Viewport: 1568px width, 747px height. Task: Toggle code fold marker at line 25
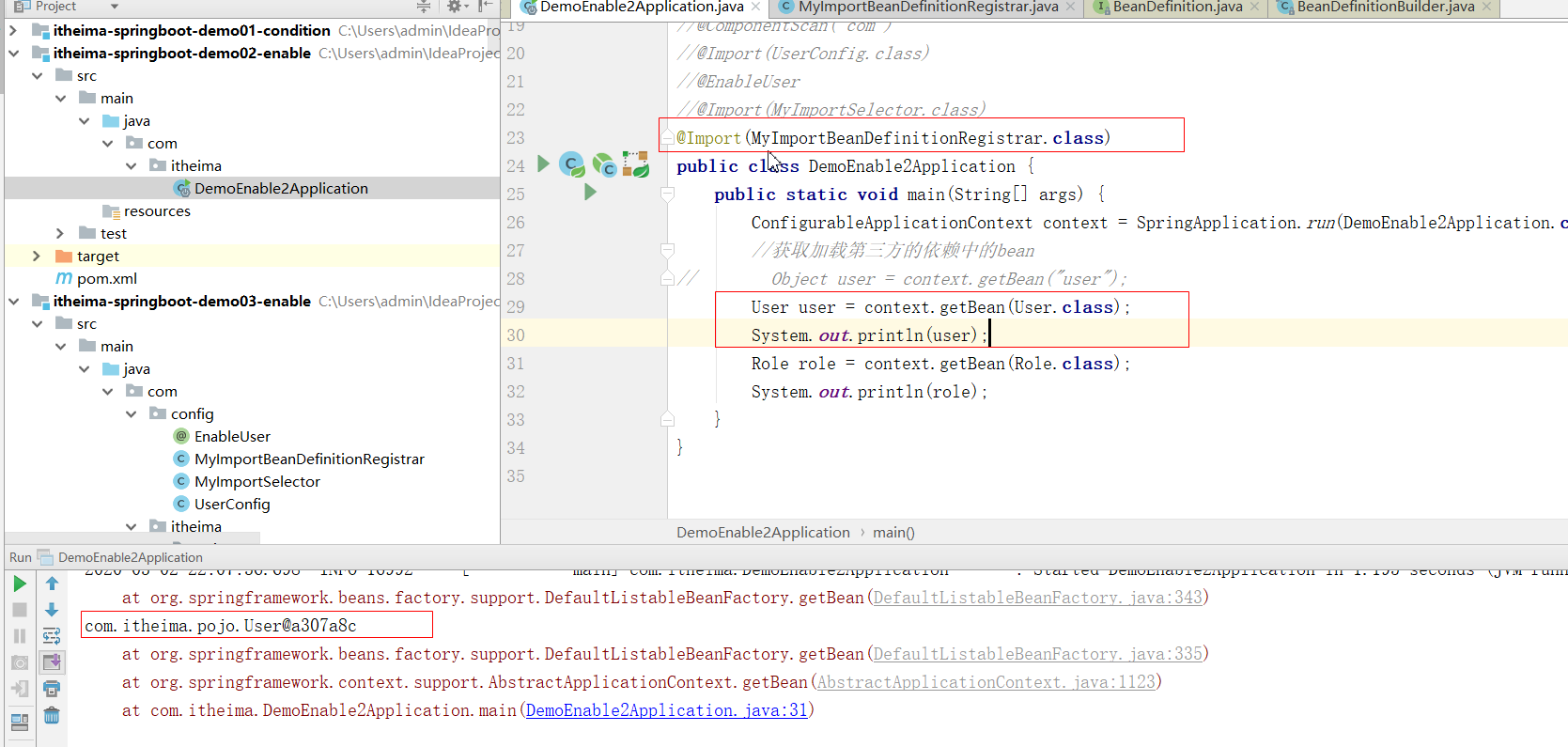[x=667, y=195]
